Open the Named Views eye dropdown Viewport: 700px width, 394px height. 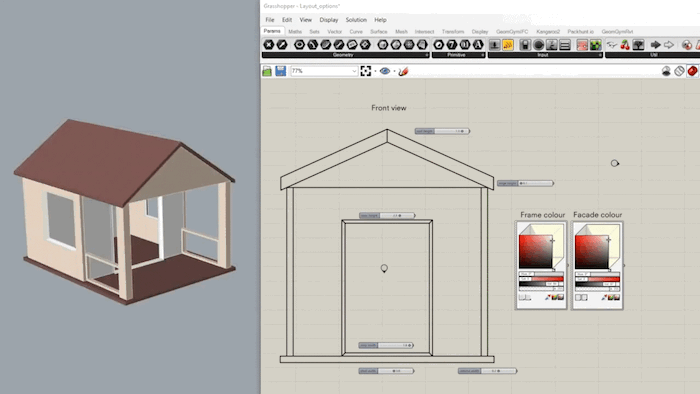click(x=385, y=71)
